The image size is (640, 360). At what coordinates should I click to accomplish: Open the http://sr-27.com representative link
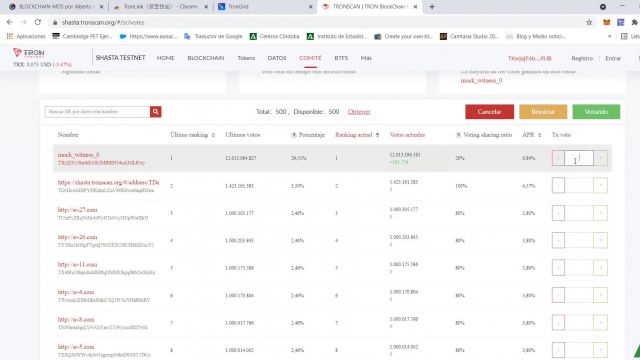(78, 210)
